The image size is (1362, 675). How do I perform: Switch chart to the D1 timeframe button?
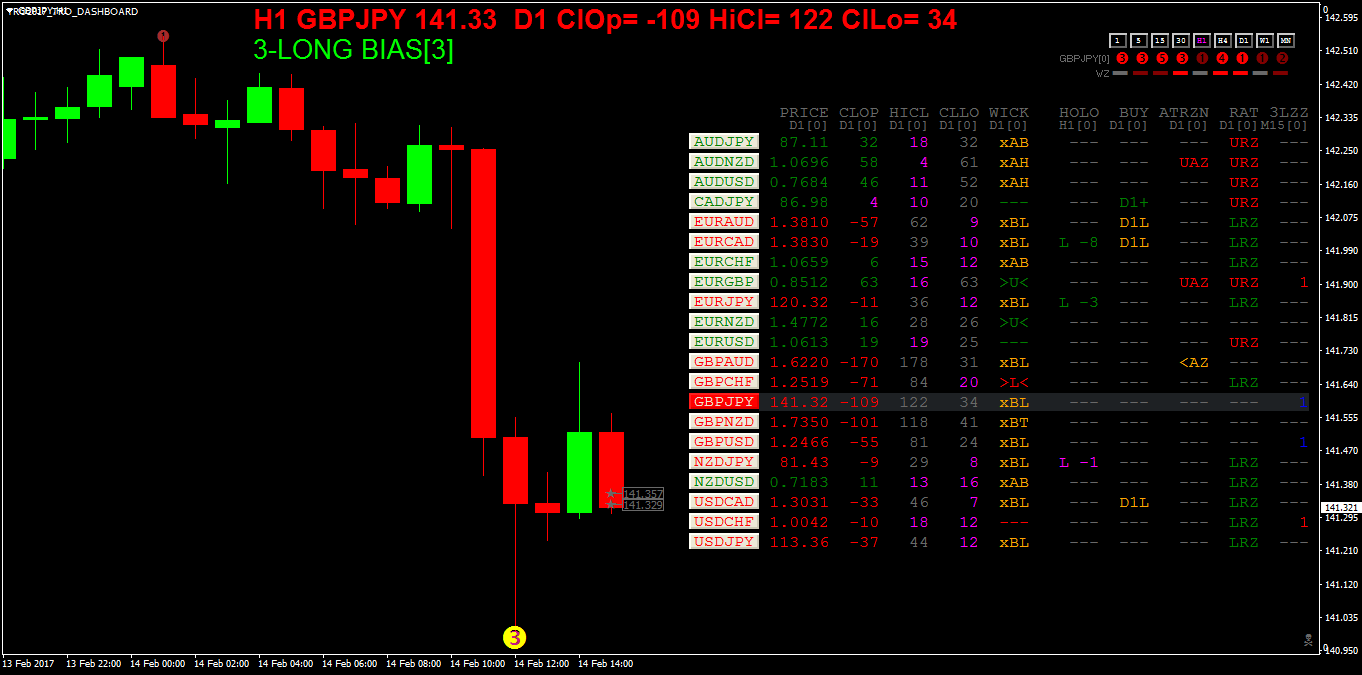click(x=1244, y=41)
